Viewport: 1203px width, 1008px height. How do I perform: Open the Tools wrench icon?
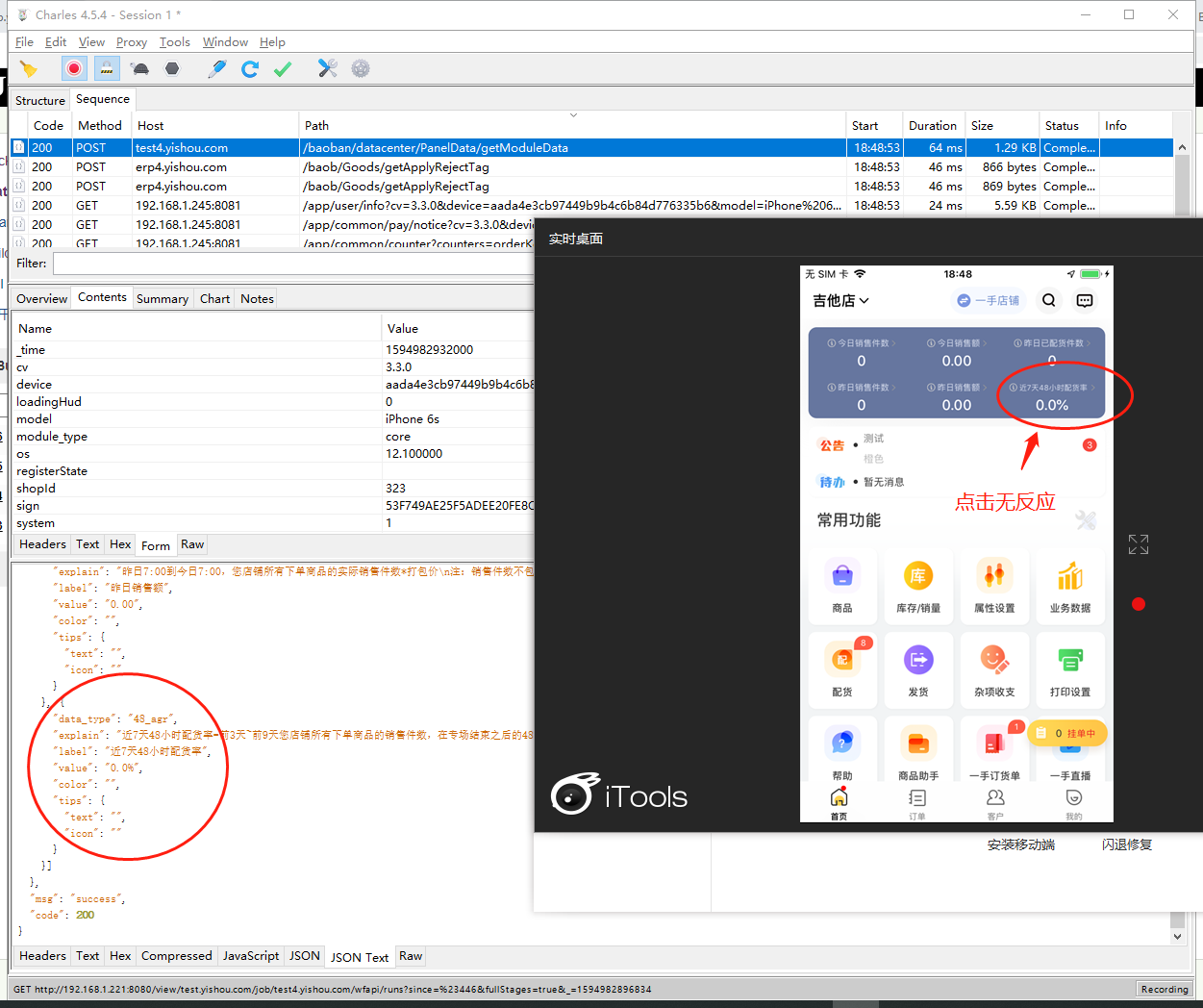click(x=328, y=68)
